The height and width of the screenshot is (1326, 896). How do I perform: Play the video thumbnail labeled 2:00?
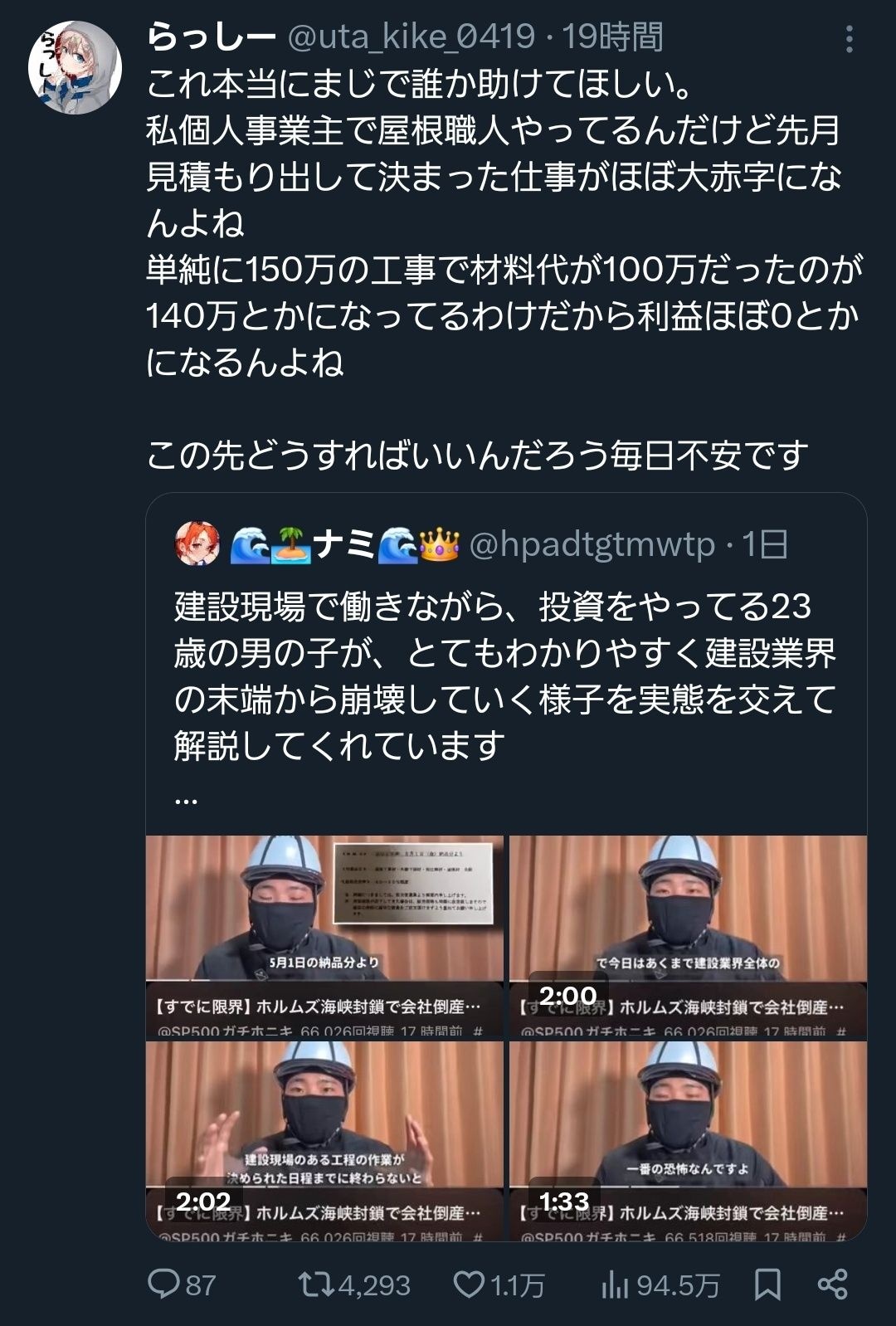(688, 937)
